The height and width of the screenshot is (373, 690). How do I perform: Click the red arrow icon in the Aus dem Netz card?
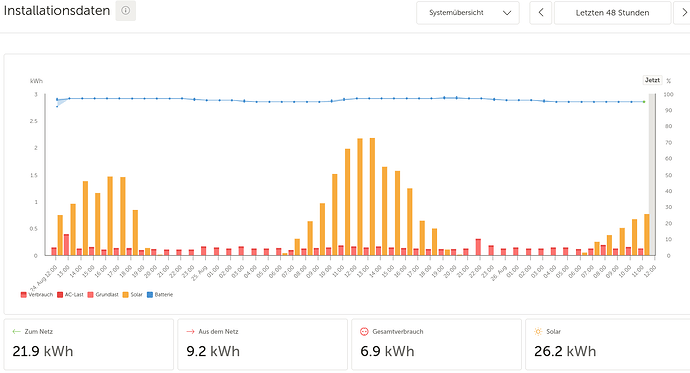(190, 332)
